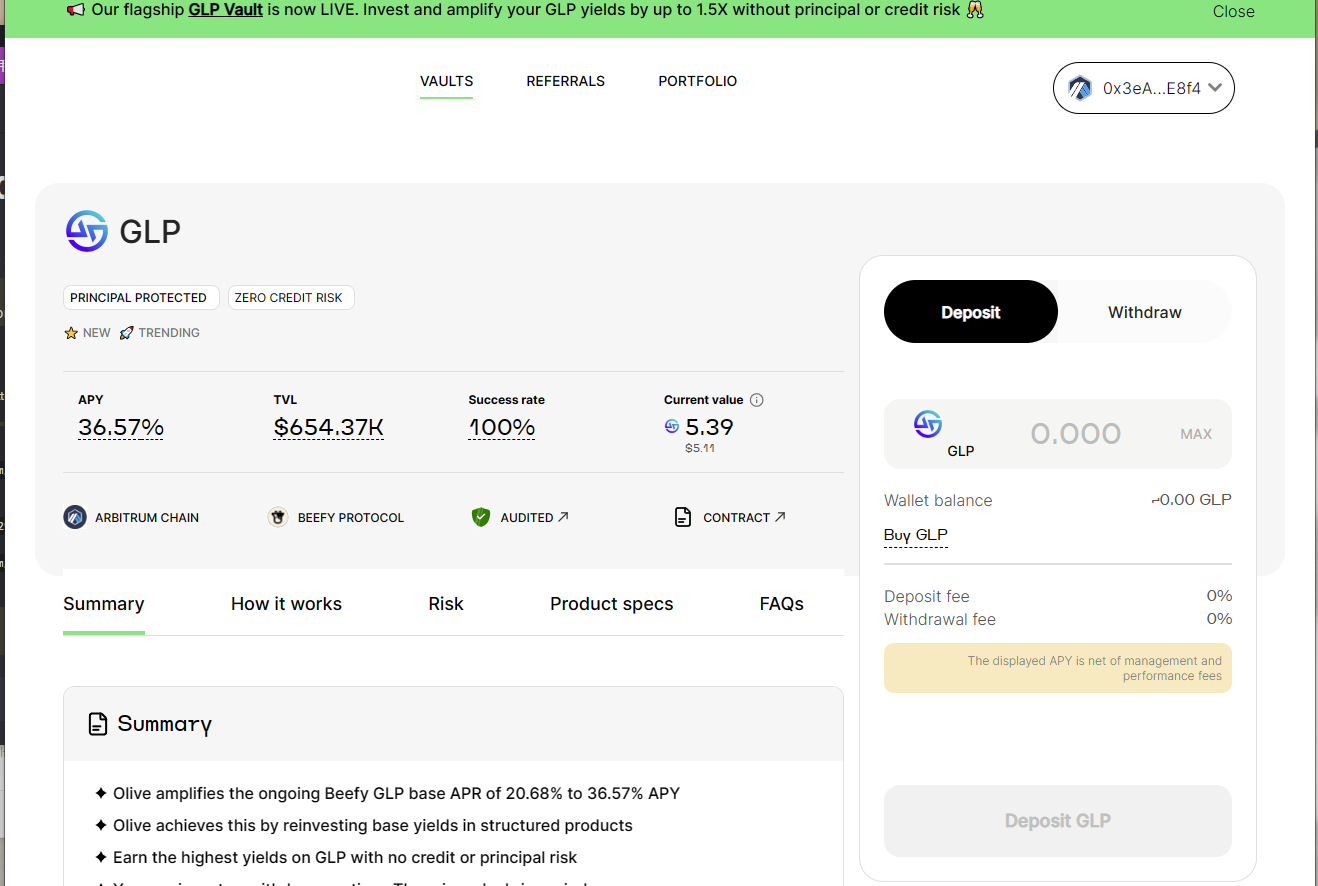The width and height of the screenshot is (1318, 886).
Task: Open the wallet address dropdown chevron
Action: coord(1215,88)
